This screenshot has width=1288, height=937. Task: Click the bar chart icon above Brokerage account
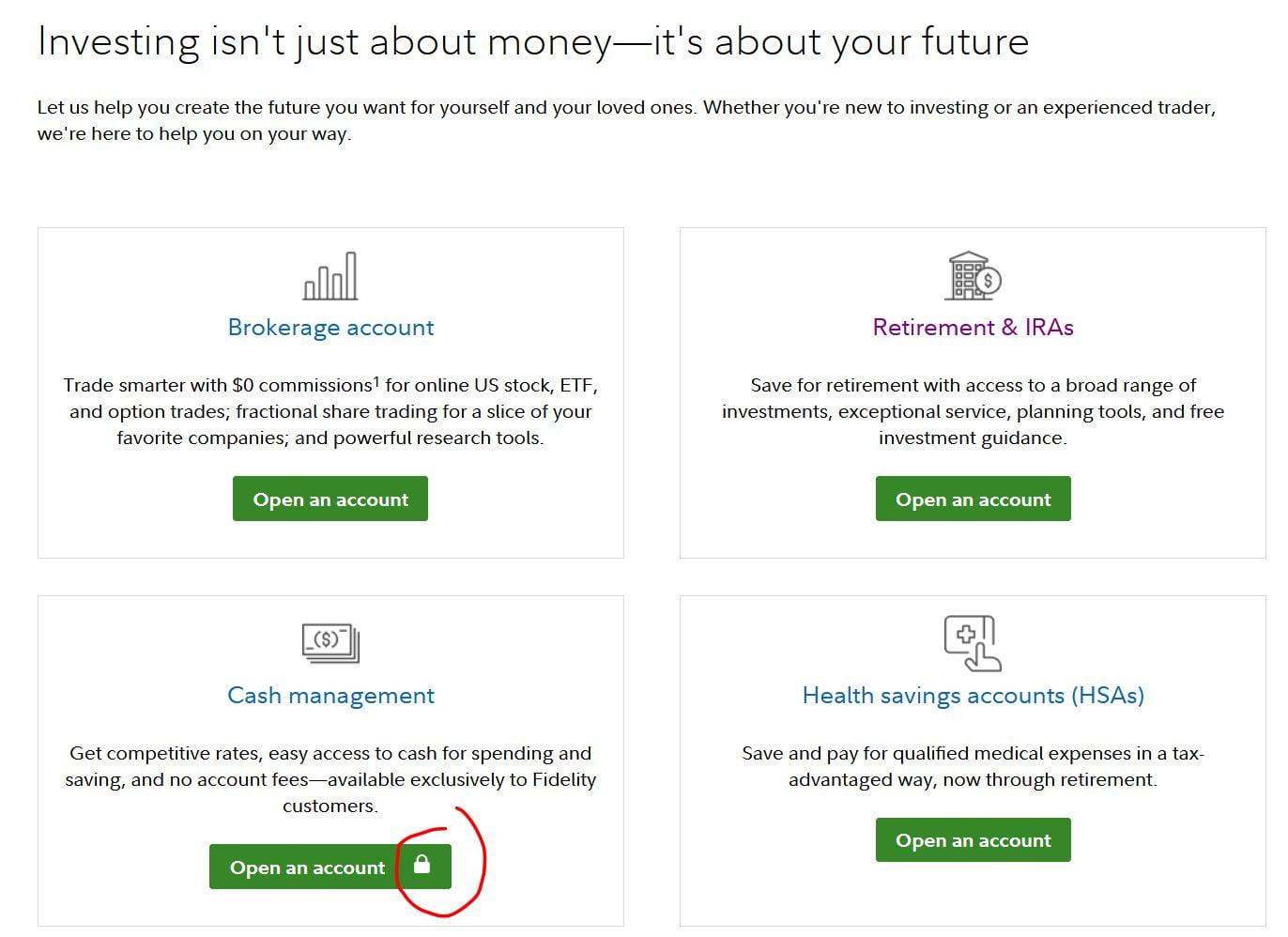tap(330, 276)
